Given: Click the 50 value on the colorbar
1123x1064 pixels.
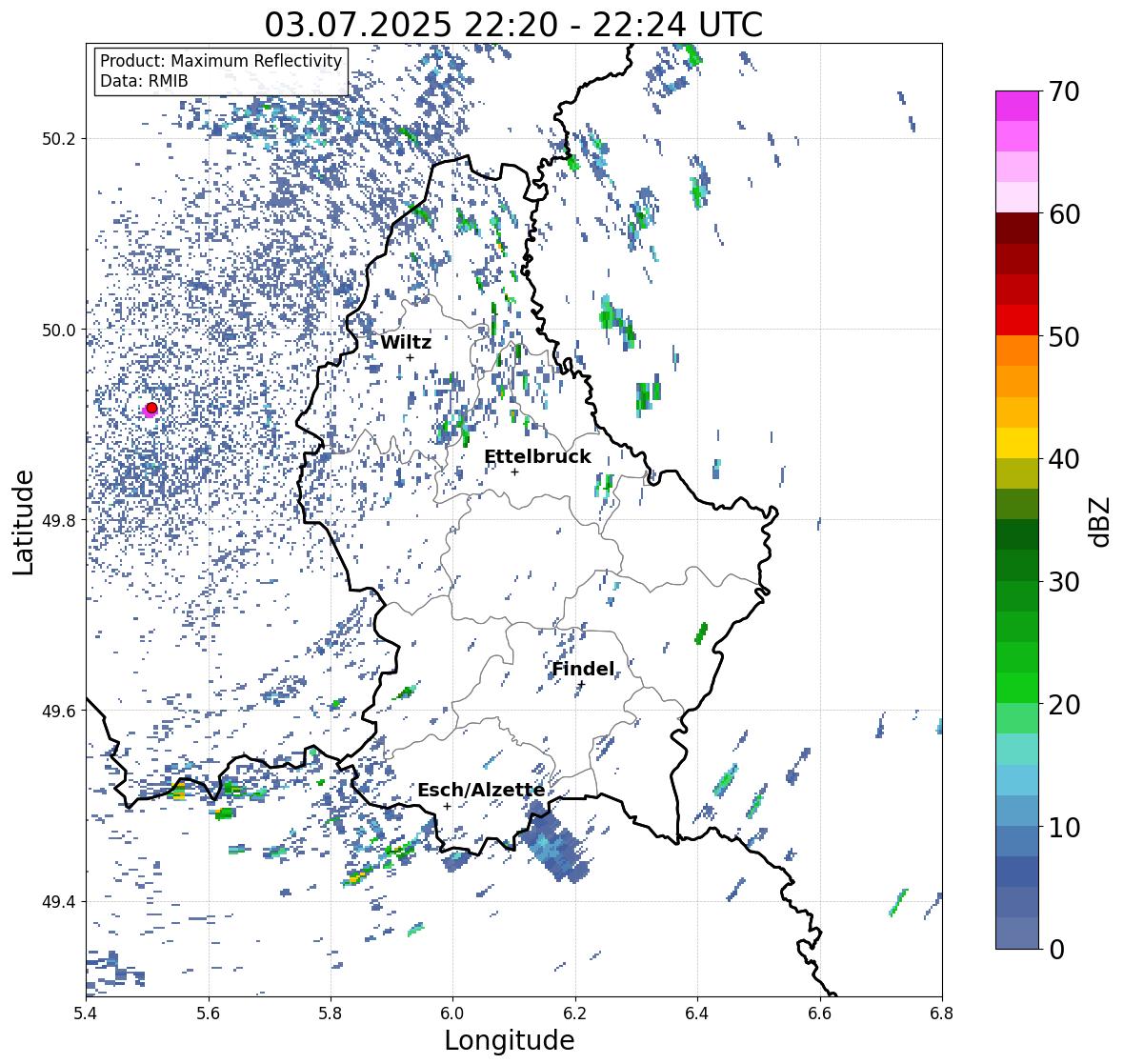Looking at the screenshot, I should coord(1064,336).
